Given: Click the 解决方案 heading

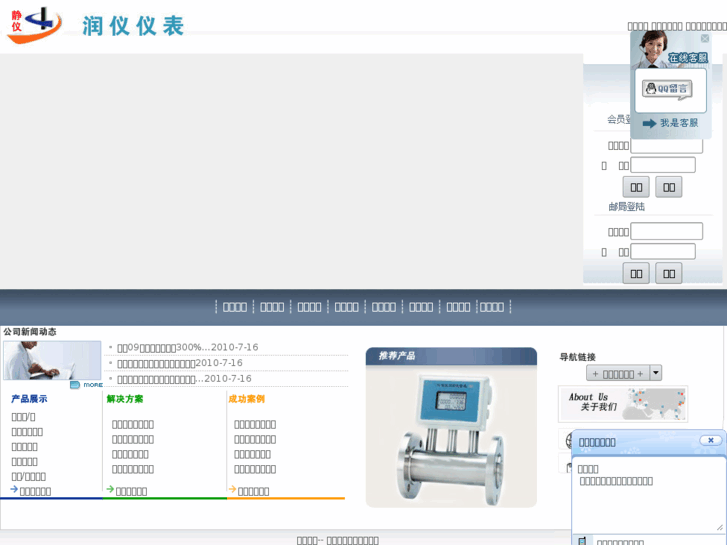Looking at the screenshot, I should (x=125, y=399).
